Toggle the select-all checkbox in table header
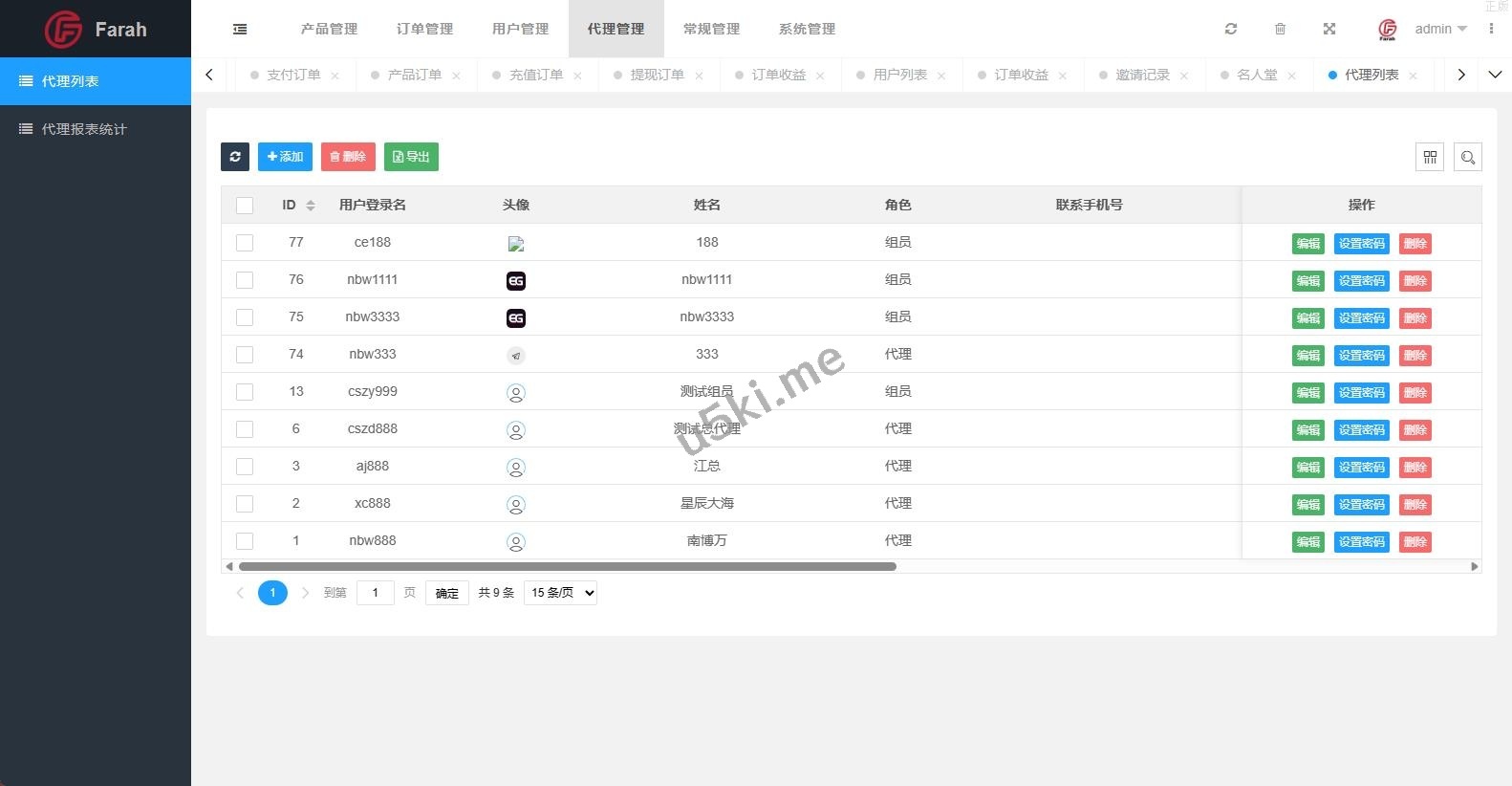This screenshot has width=1512, height=786. point(245,206)
